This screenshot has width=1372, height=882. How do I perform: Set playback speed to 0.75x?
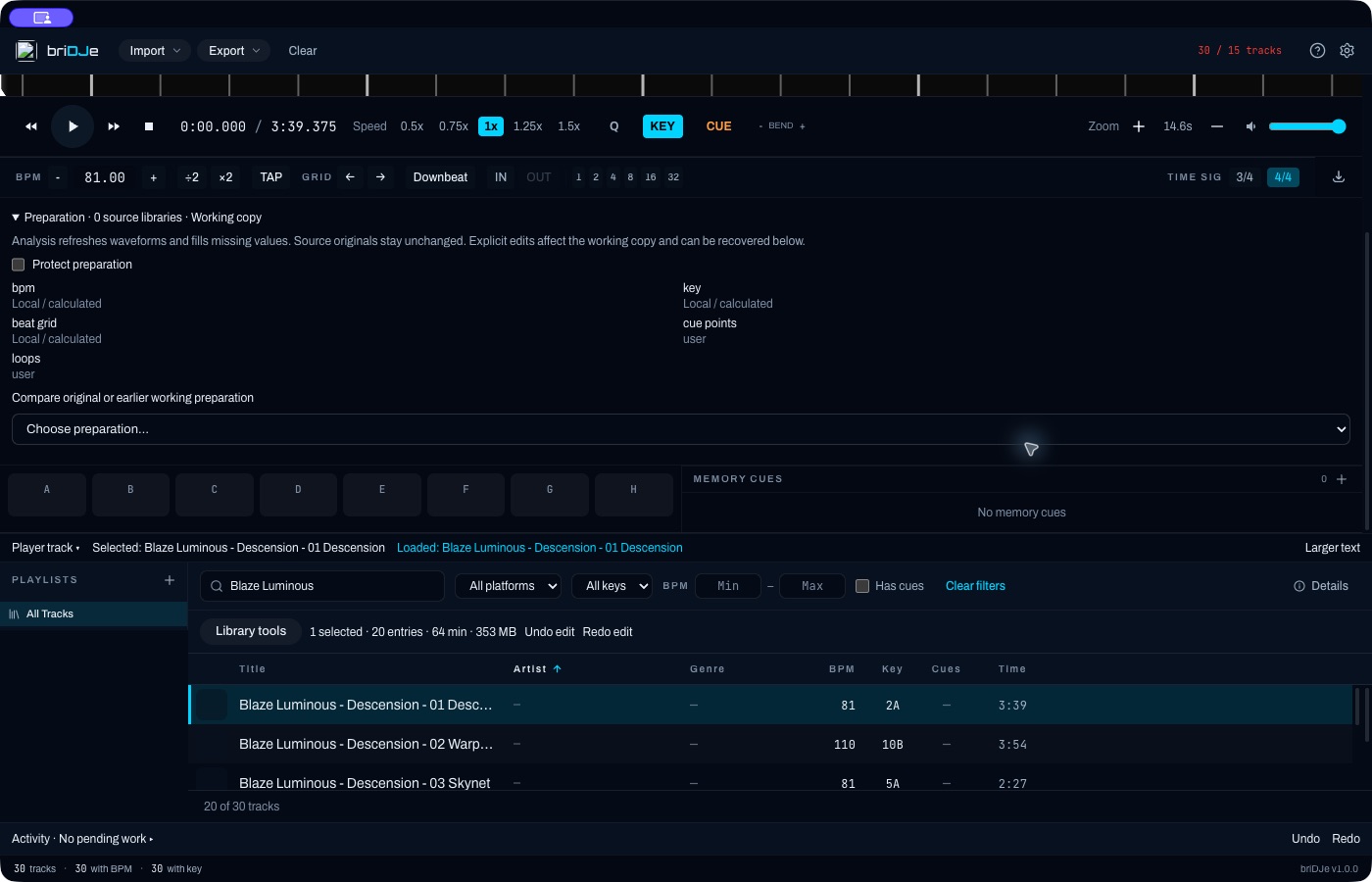(x=453, y=126)
